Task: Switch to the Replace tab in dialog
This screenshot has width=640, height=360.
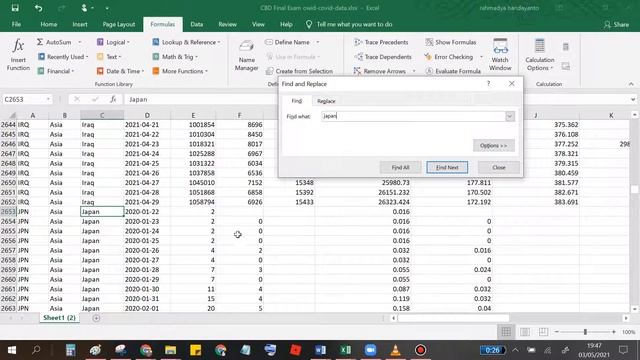Action: tap(326, 101)
